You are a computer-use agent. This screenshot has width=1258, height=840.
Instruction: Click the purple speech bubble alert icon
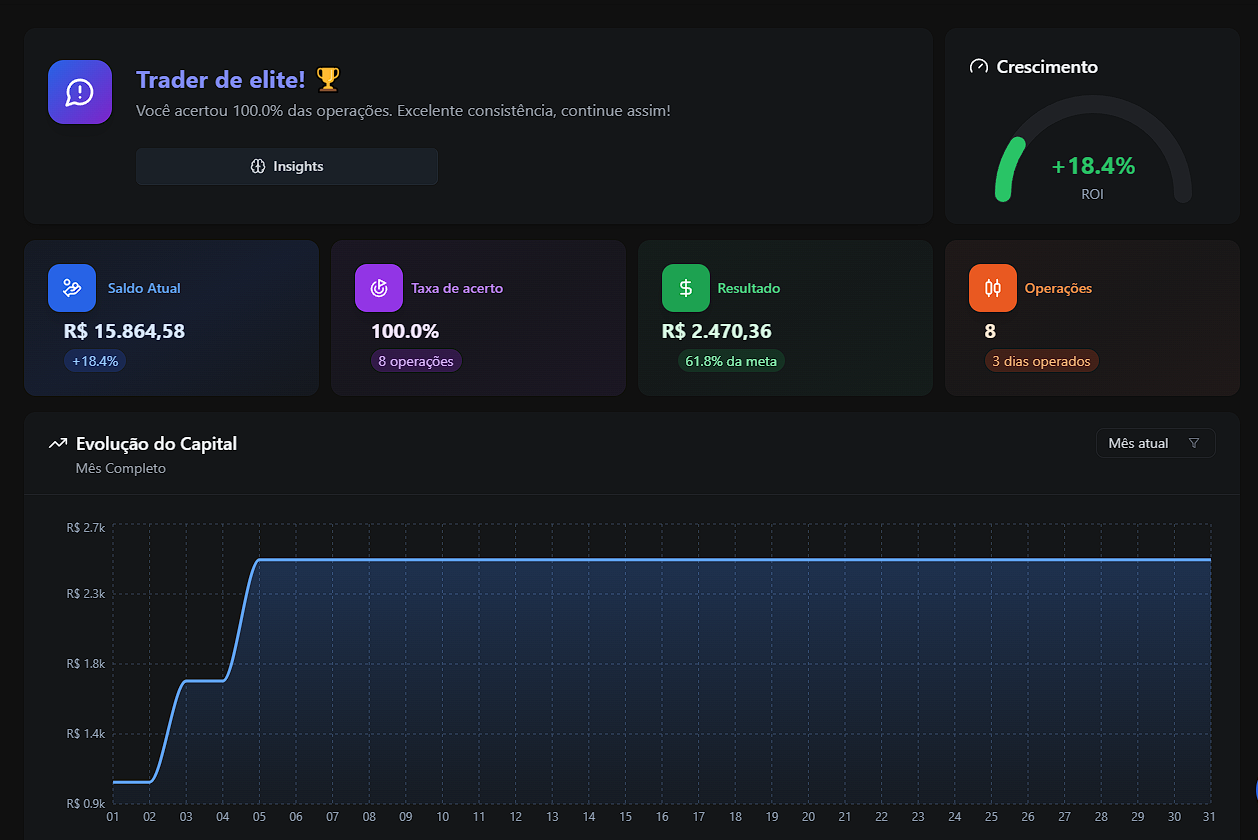[x=79, y=91]
